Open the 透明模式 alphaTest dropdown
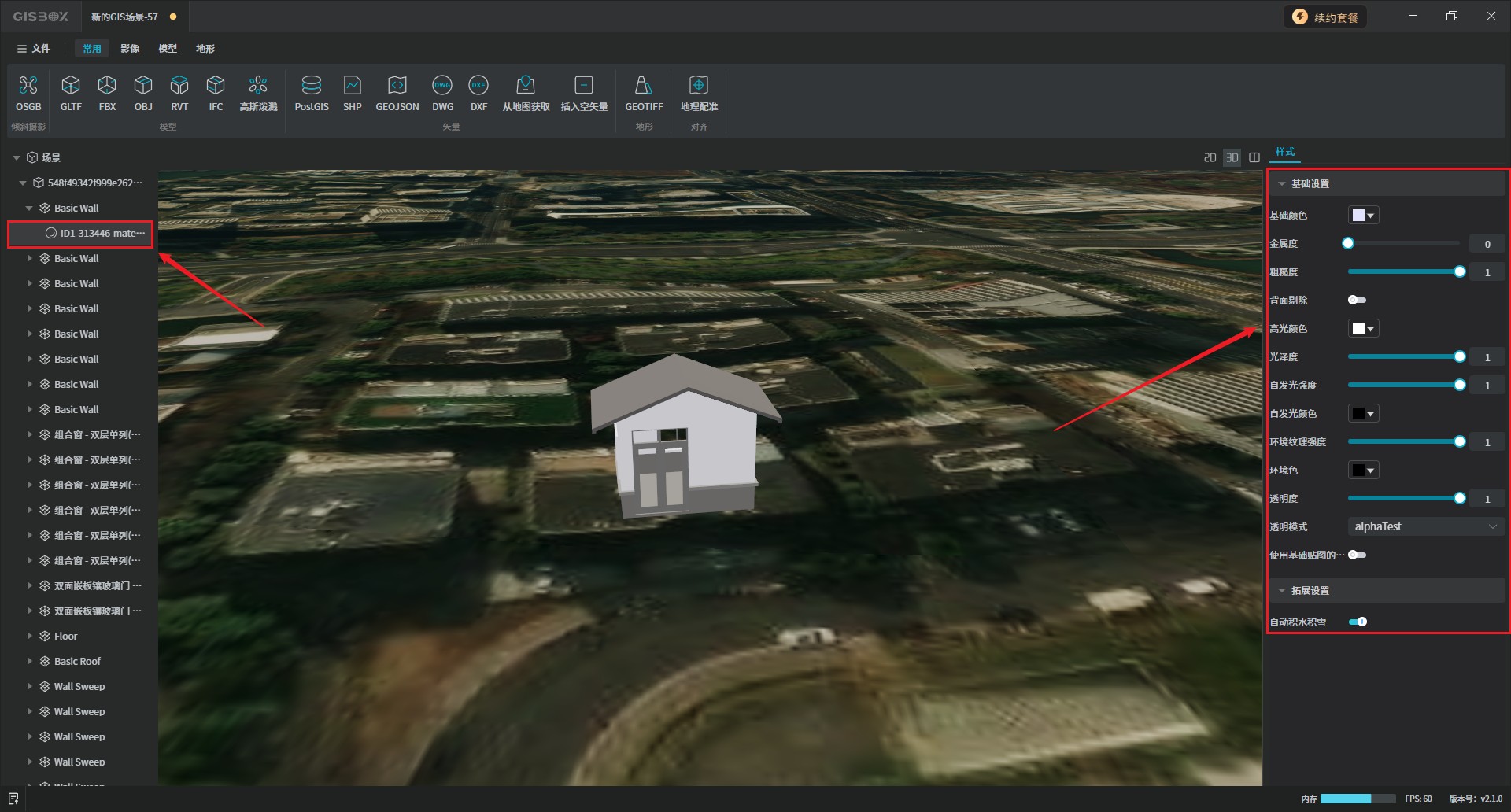Screen dimensions: 1511x812 coord(1425,526)
